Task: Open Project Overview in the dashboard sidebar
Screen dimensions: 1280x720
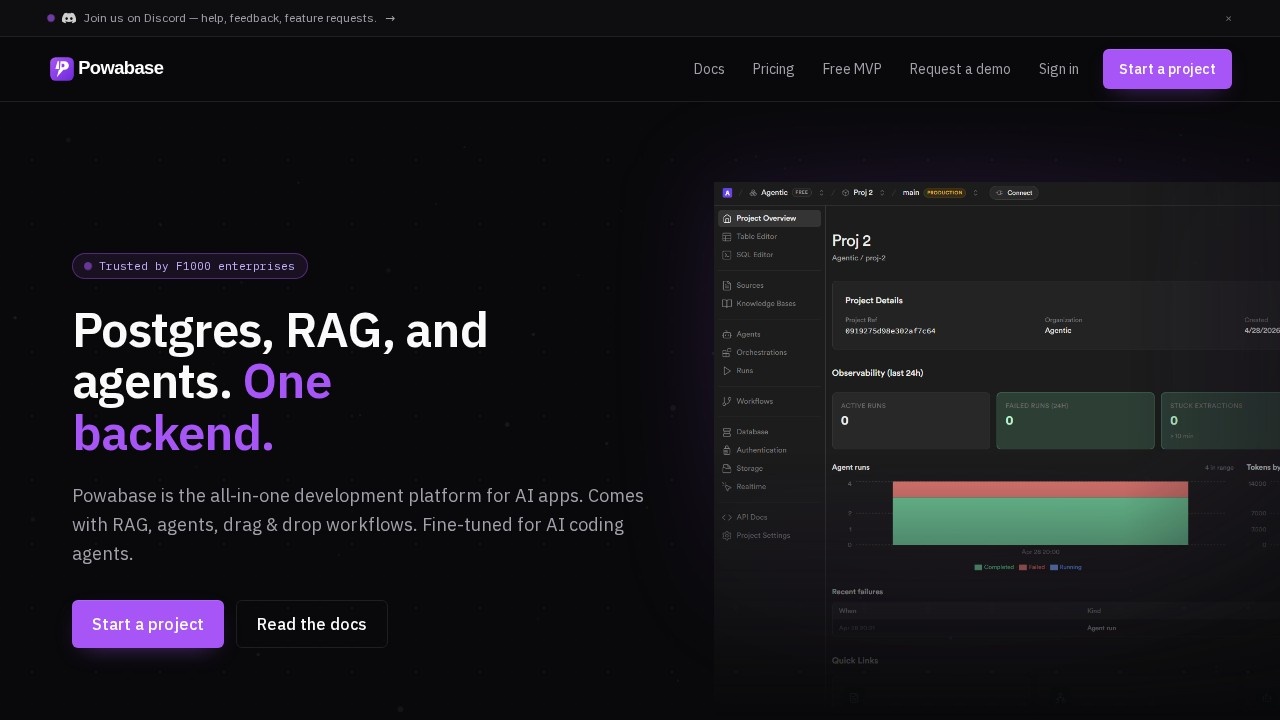Action: 769,218
